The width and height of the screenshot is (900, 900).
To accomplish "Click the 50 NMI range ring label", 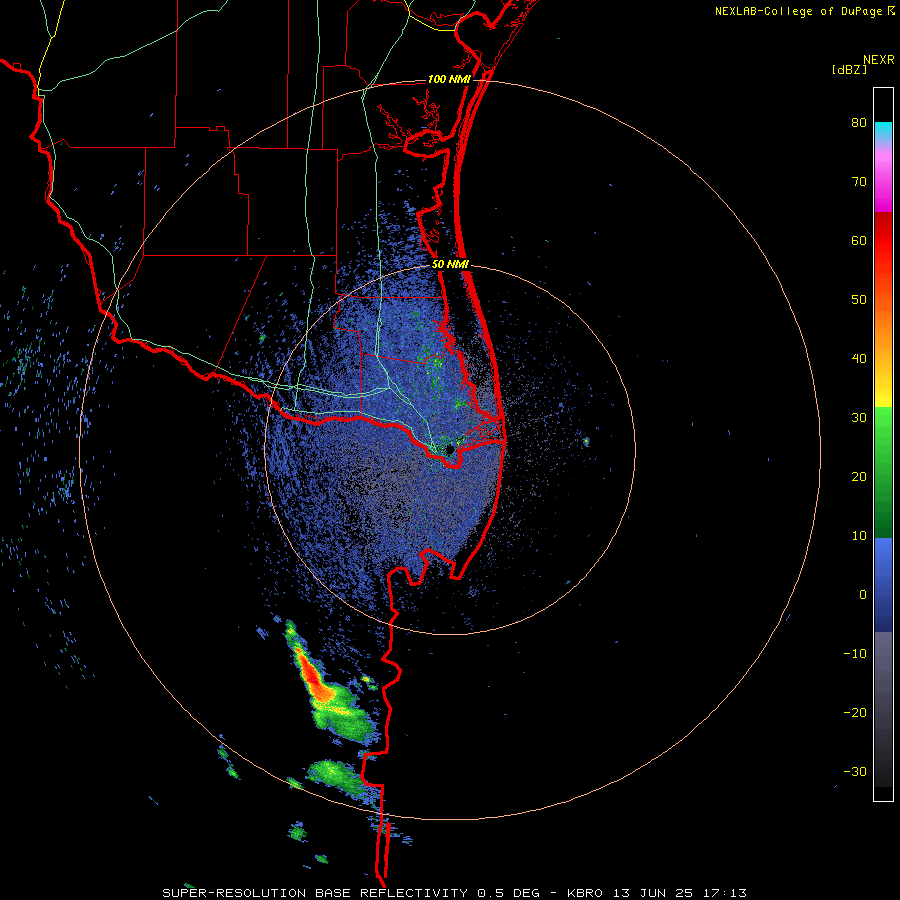I will pos(451,265).
